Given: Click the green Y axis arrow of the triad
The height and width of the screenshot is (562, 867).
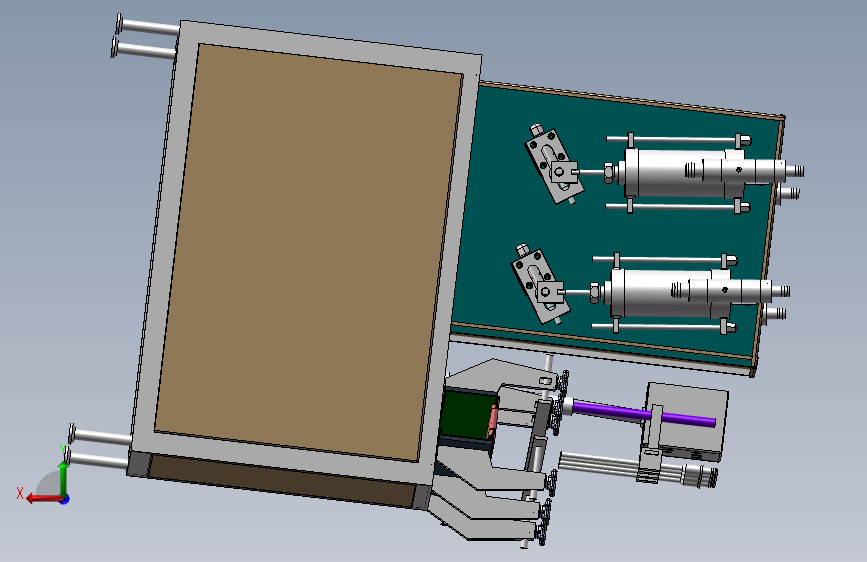Looking at the screenshot, I should pos(64,477).
